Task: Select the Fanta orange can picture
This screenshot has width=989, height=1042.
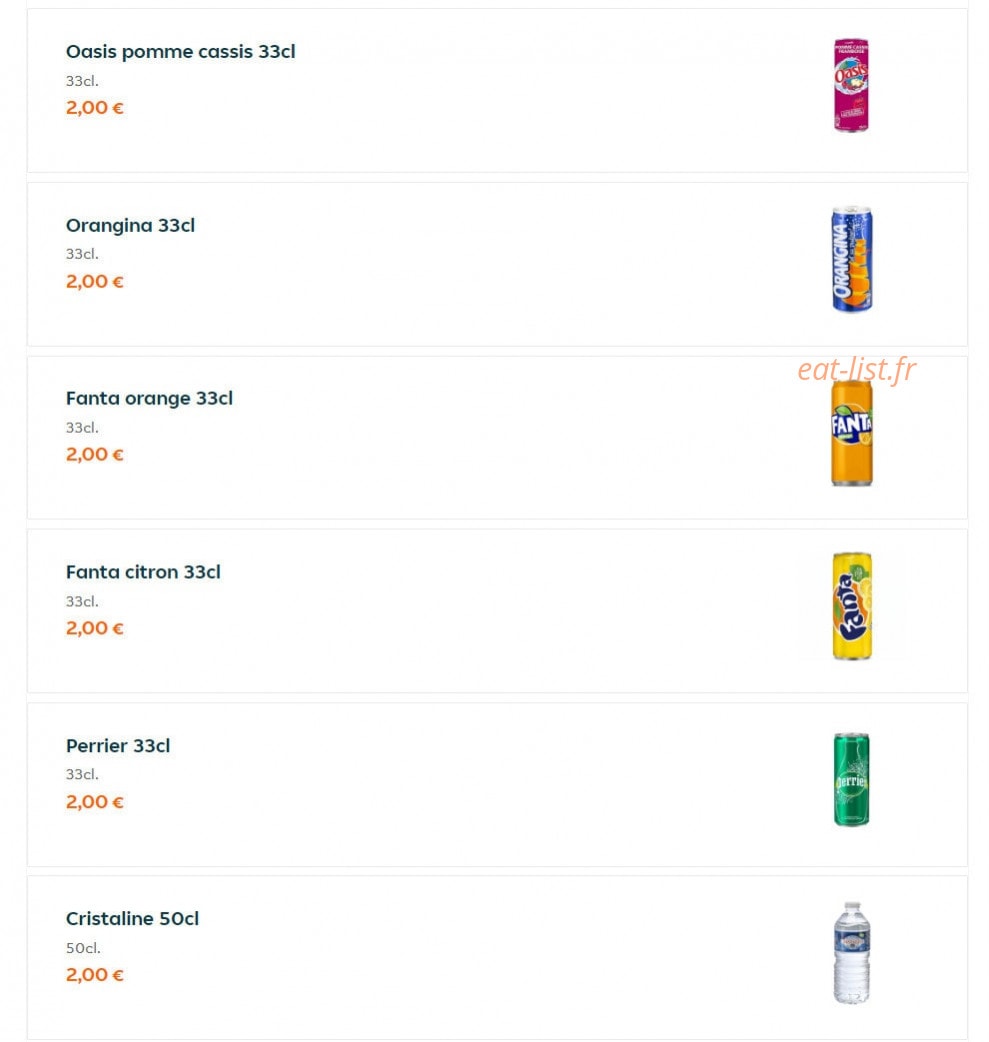Action: point(851,433)
